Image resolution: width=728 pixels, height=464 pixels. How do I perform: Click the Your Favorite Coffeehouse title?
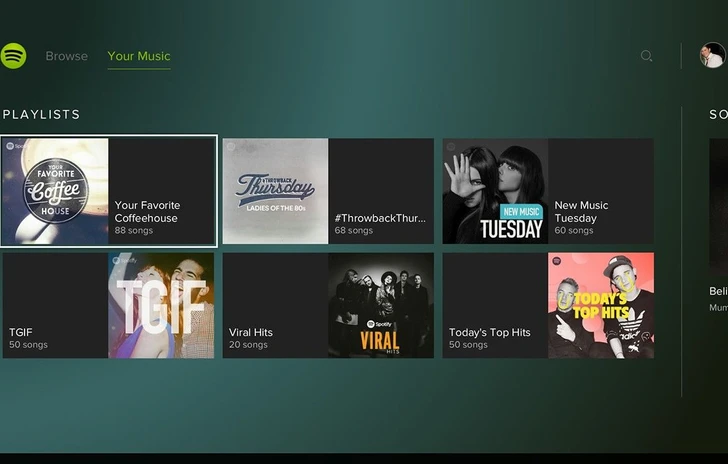[x=147, y=212]
